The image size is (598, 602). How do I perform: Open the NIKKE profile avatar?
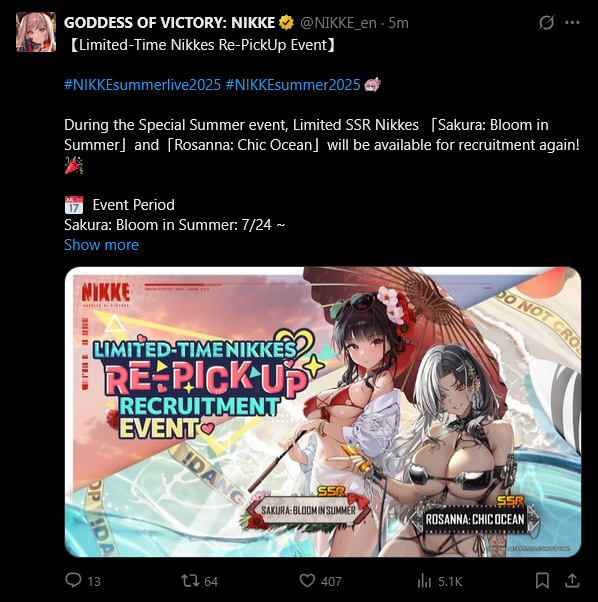pos(36,32)
